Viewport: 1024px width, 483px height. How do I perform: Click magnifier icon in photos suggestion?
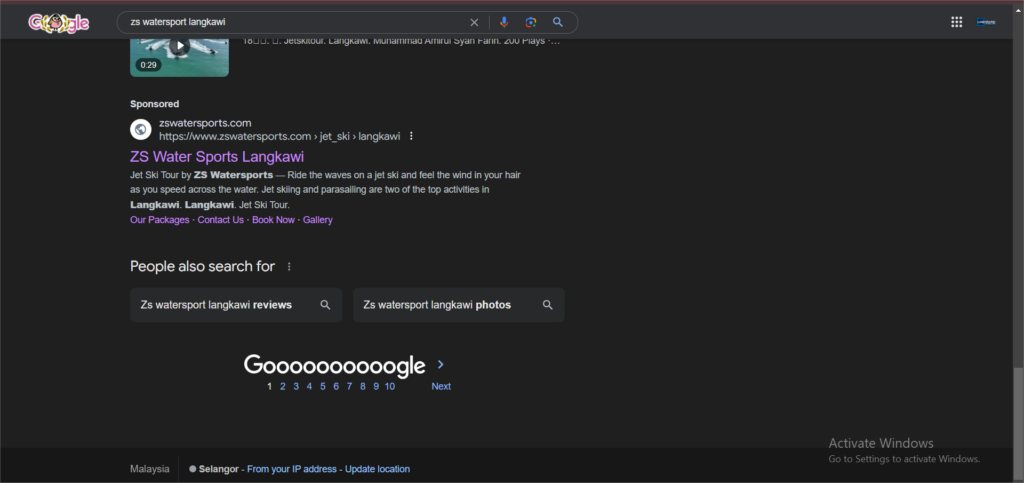pos(547,305)
